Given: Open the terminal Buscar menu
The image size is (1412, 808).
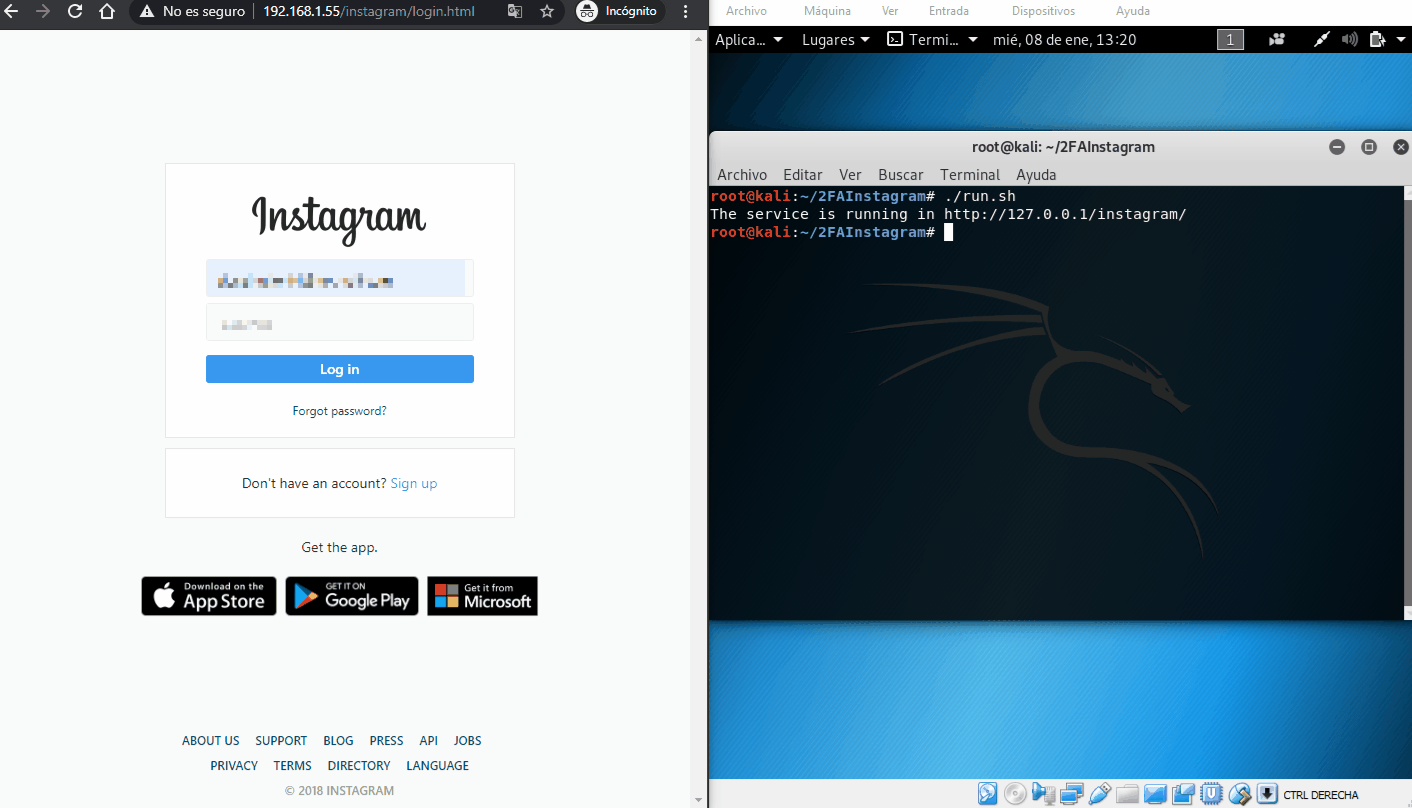Looking at the screenshot, I should pyautogui.click(x=901, y=175).
